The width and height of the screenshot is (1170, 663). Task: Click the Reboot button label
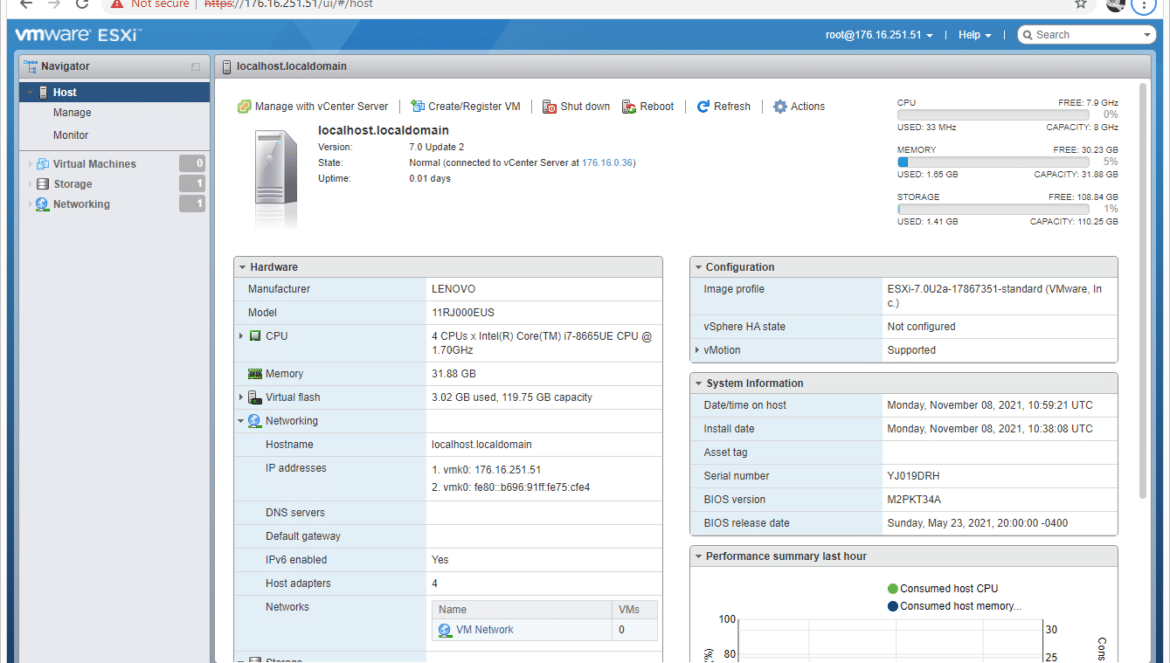pos(657,107)
